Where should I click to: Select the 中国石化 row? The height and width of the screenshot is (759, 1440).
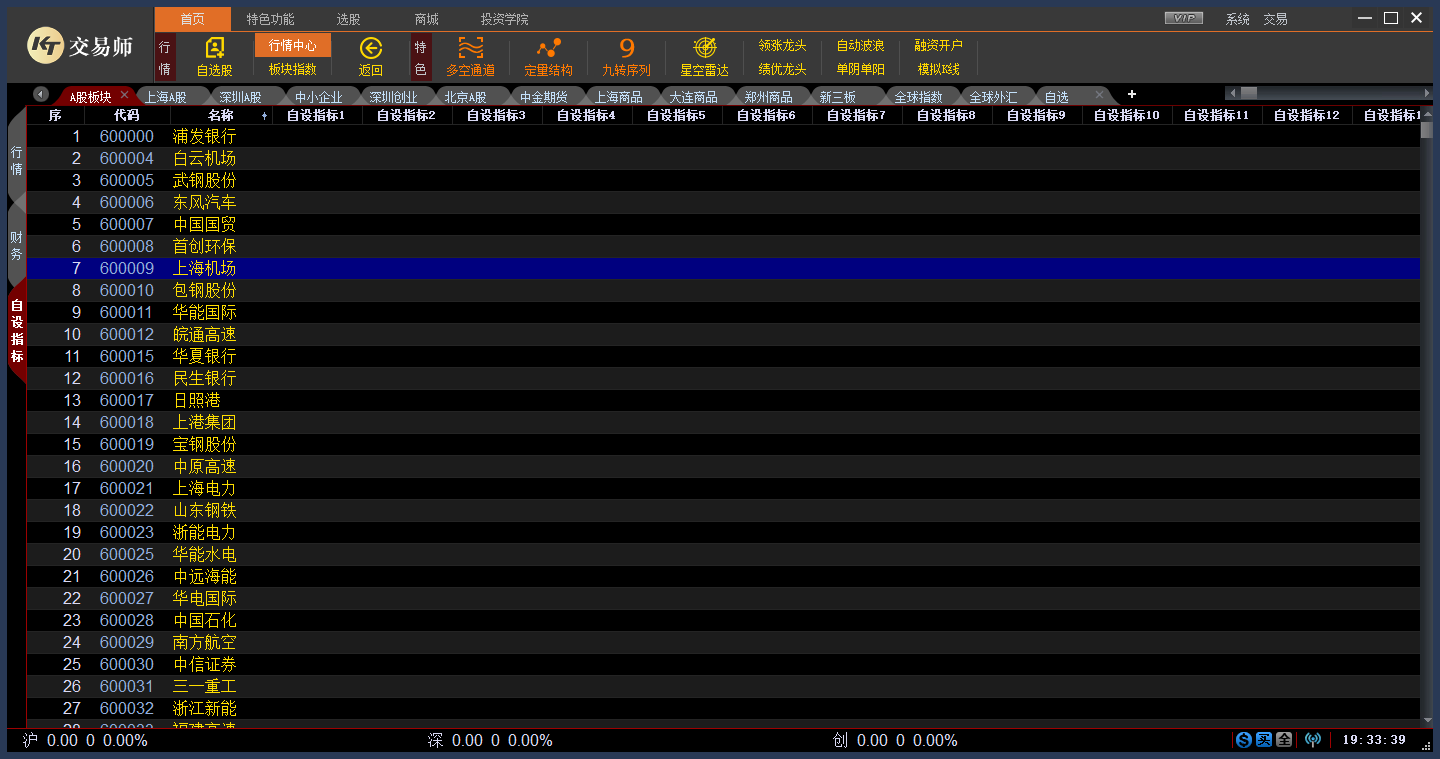click(723, 621)
